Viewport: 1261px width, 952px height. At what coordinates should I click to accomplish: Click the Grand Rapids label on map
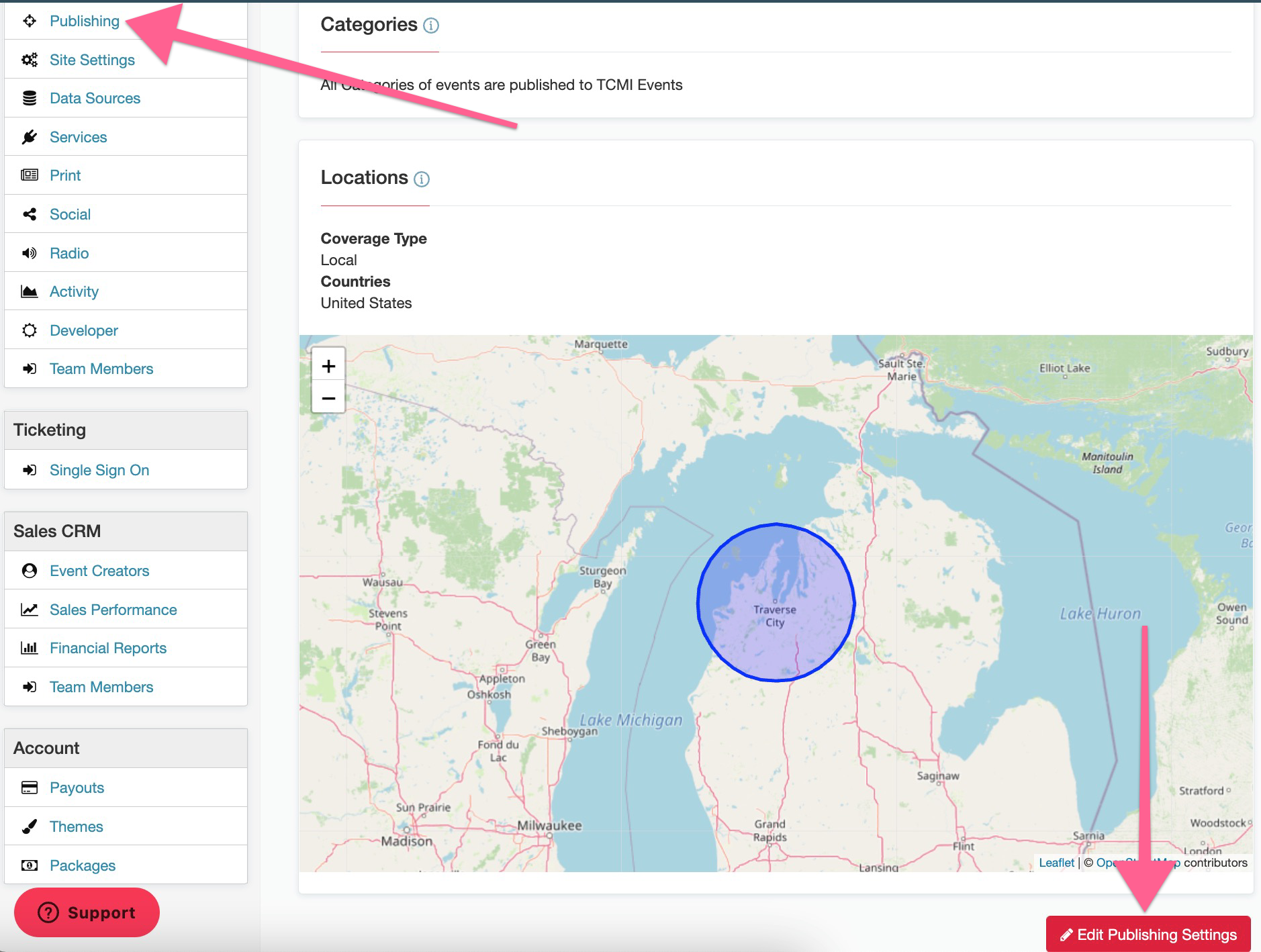(x=769, y=830)
